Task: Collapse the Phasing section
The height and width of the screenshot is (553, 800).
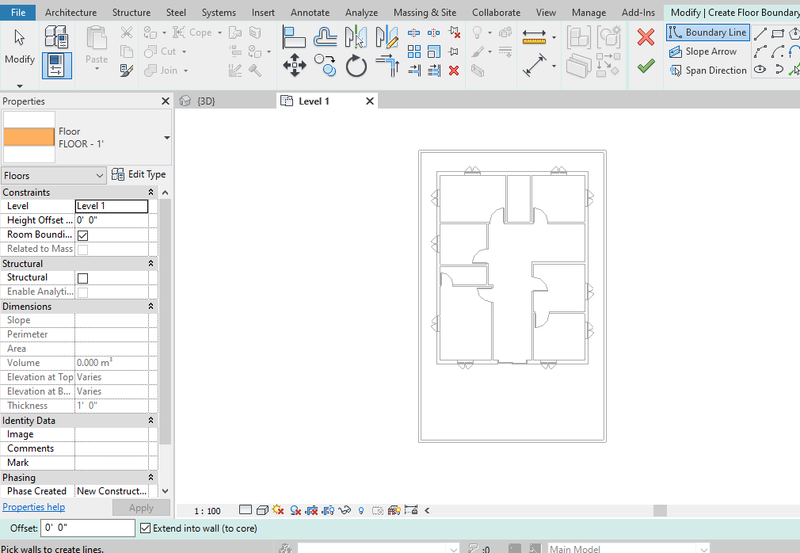Action: tap(151, 477)
